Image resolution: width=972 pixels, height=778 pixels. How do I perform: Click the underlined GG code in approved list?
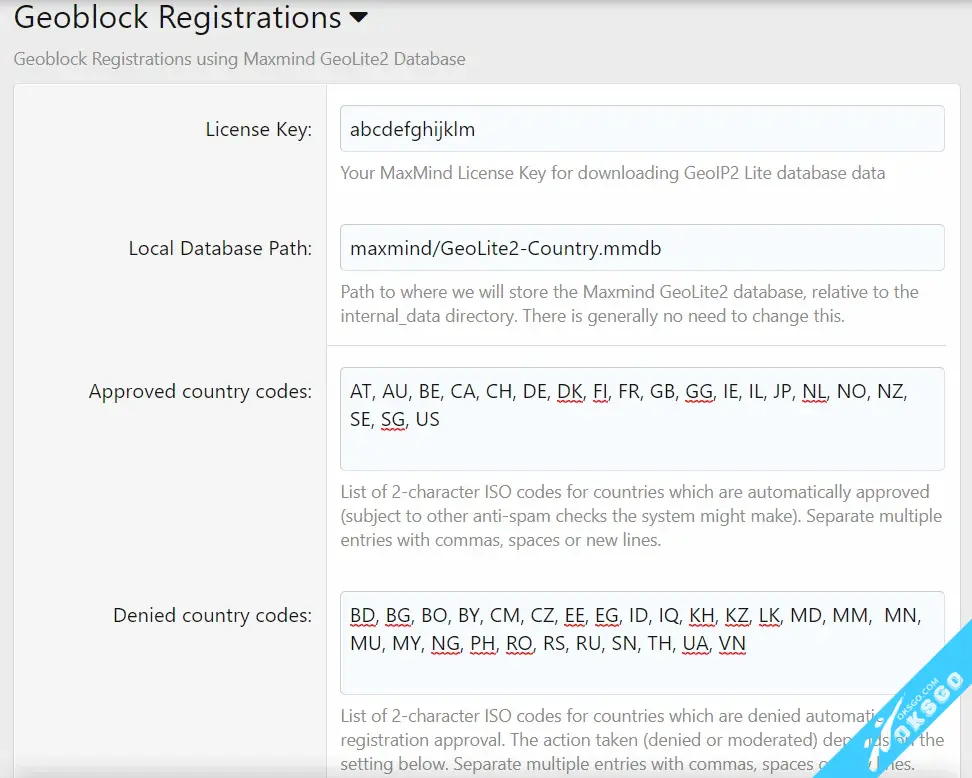699,392
